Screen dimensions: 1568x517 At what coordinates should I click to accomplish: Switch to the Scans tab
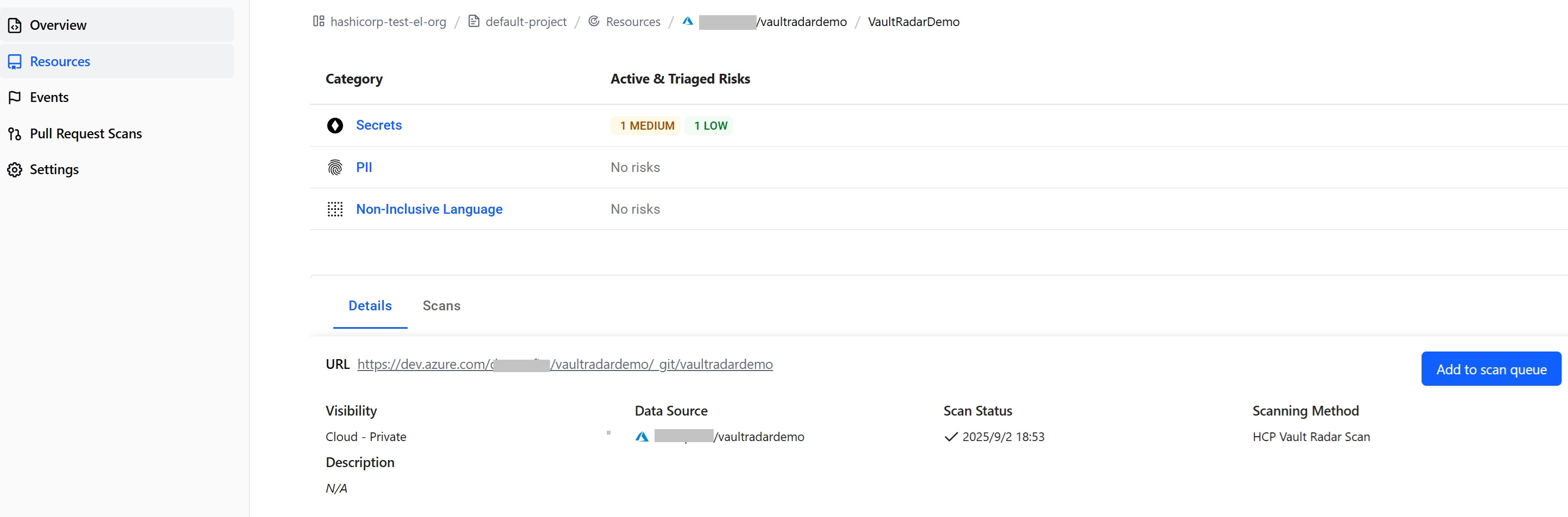pyautogui.click(x=441, y=306)
